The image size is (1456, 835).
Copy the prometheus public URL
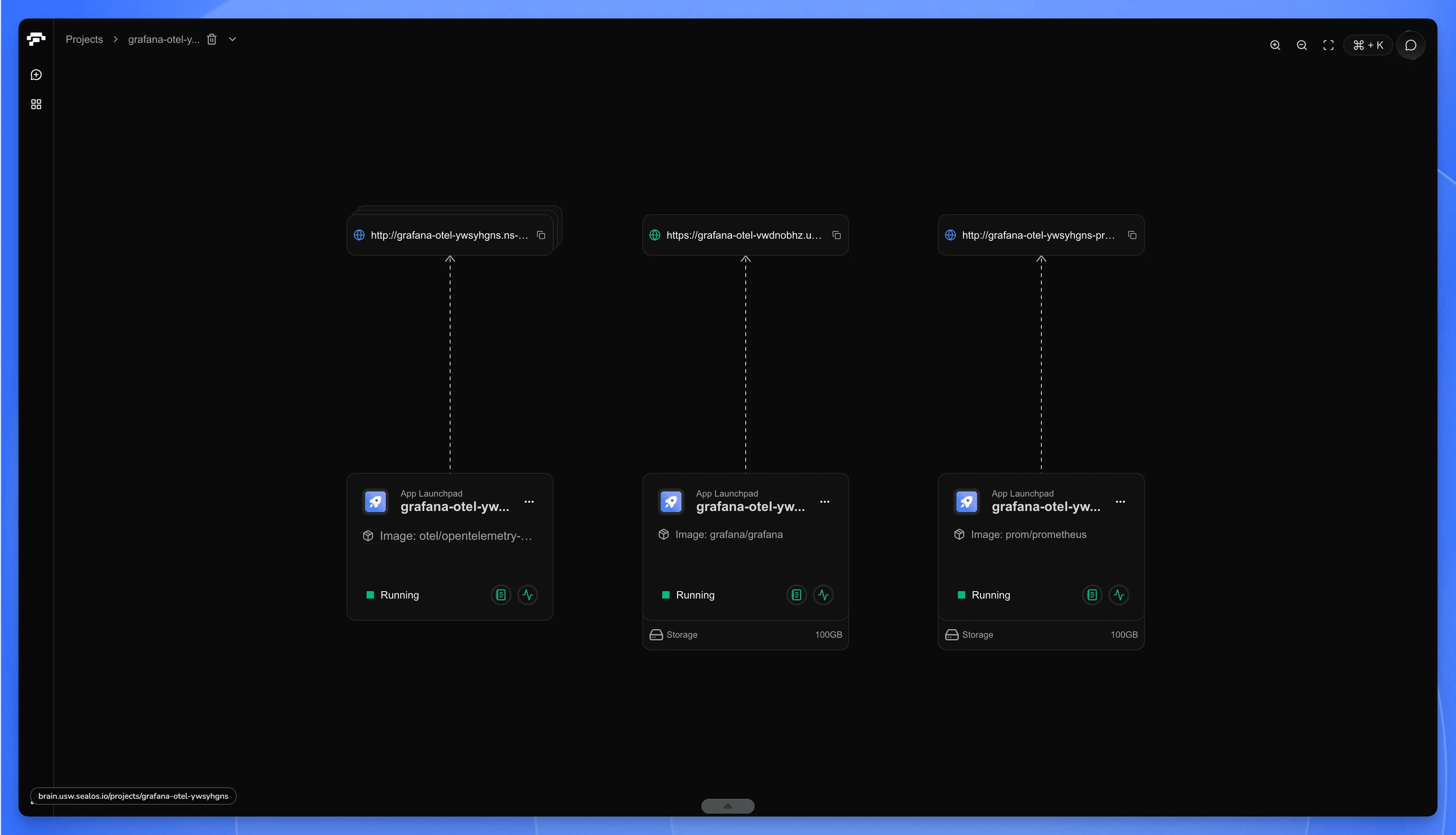pos(1132,235)
